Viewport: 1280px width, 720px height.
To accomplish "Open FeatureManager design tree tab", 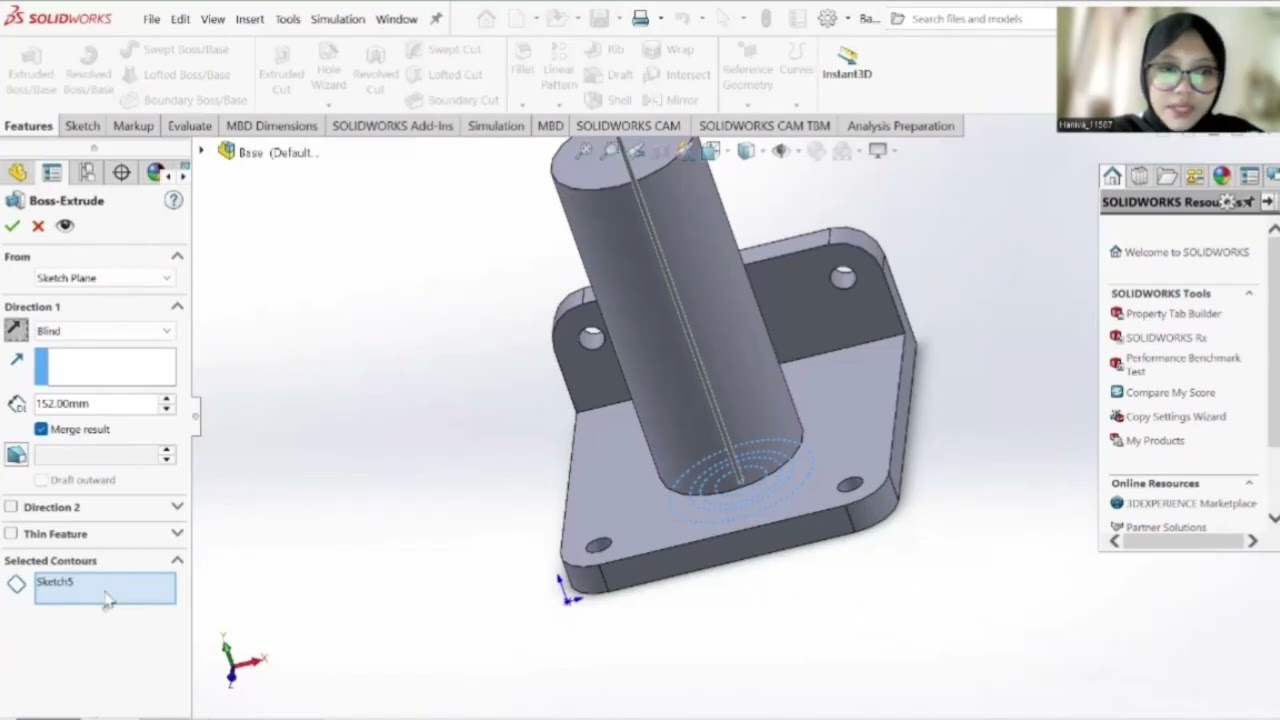I will [17, 173].
